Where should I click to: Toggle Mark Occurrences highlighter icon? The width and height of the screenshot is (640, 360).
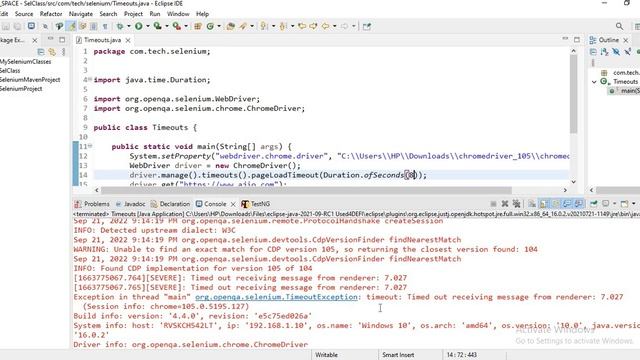[x=72, y=26]
